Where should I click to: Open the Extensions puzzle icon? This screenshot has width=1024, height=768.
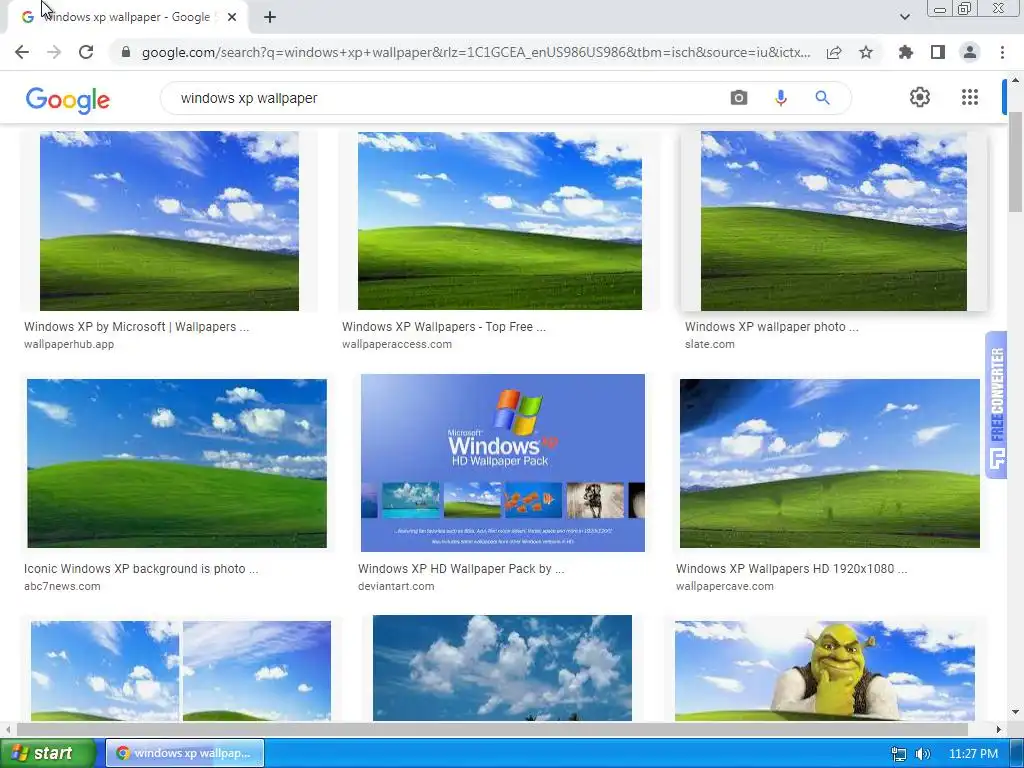[x=905, y=52]
